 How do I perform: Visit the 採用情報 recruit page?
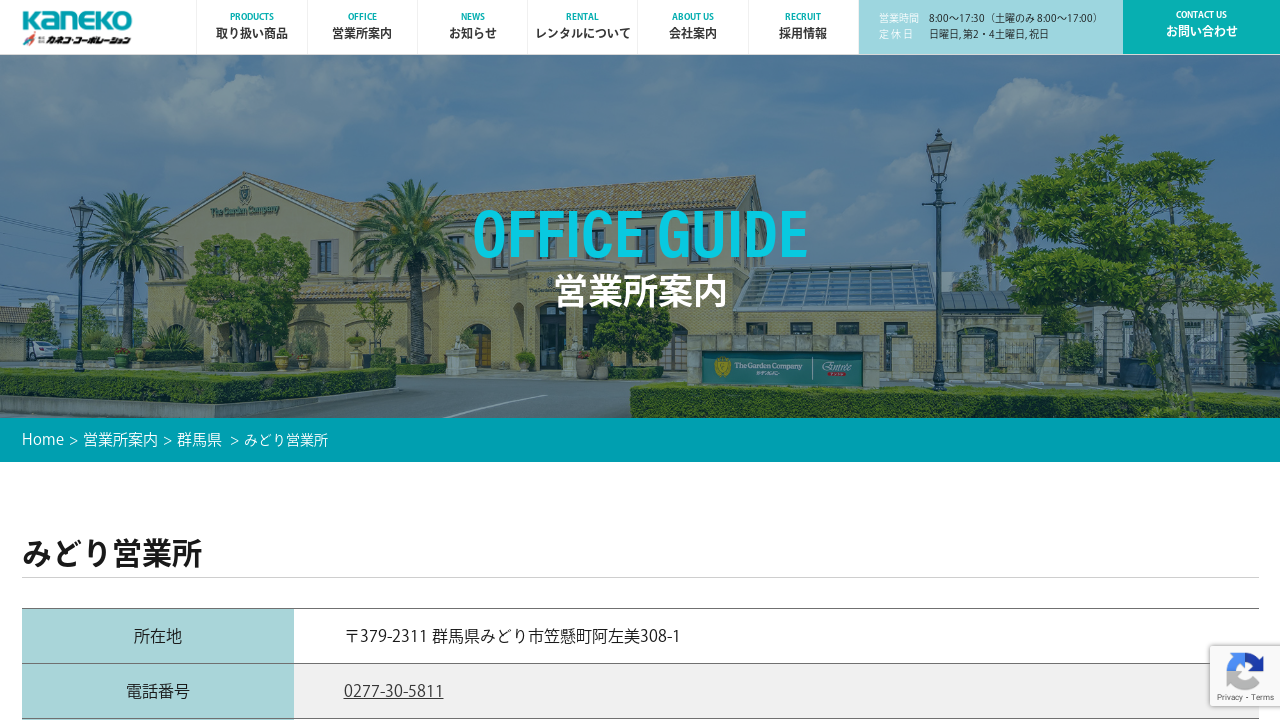[803, 27]
